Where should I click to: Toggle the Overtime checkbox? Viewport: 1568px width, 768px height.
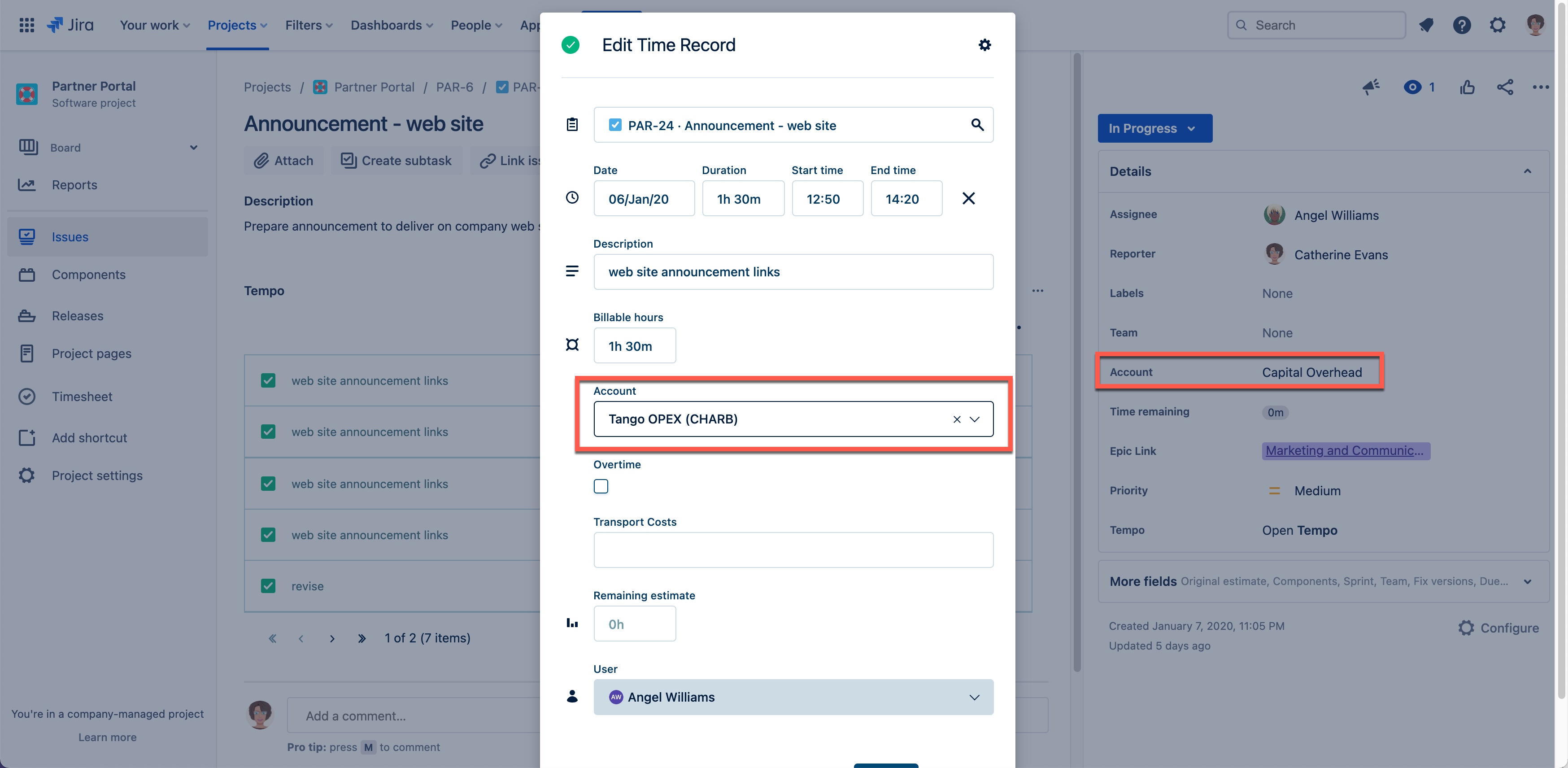pos(601,486)
